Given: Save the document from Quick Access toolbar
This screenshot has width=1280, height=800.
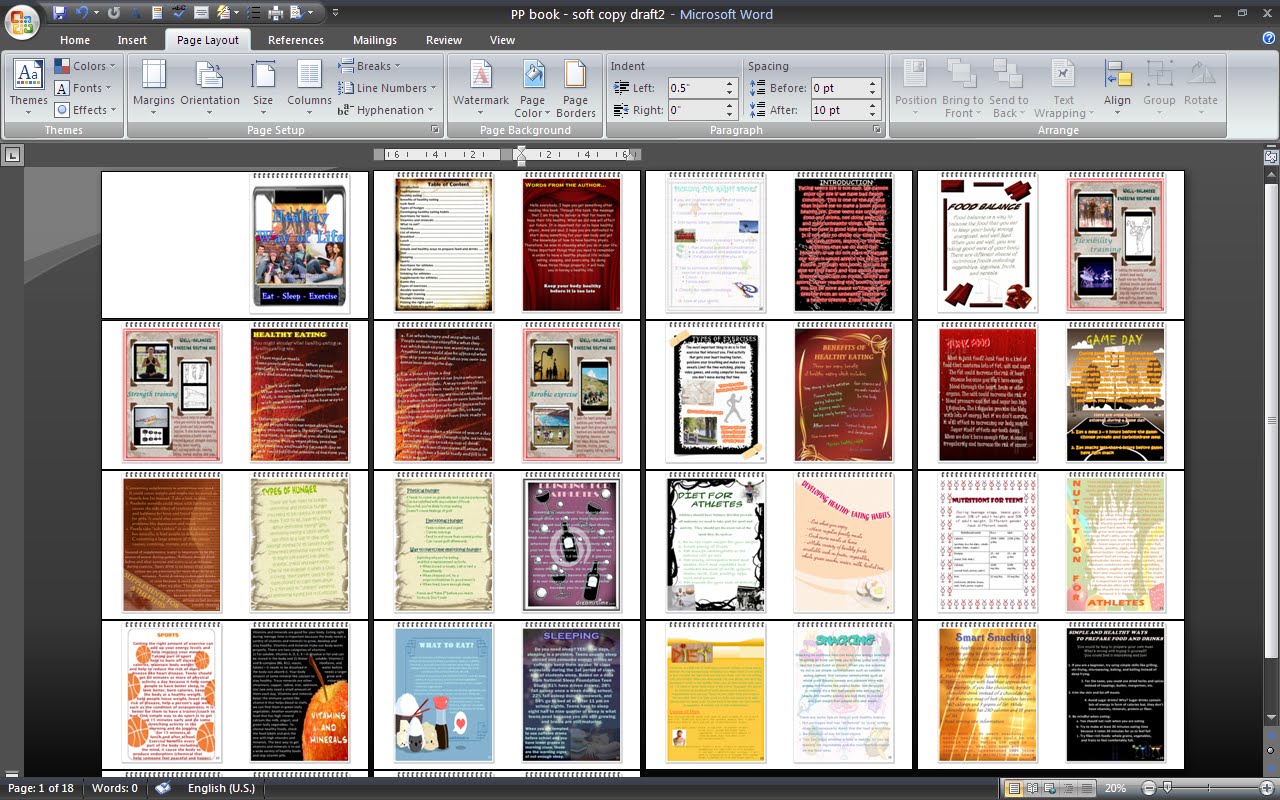Looking at the screenshot, I should 59,13.
